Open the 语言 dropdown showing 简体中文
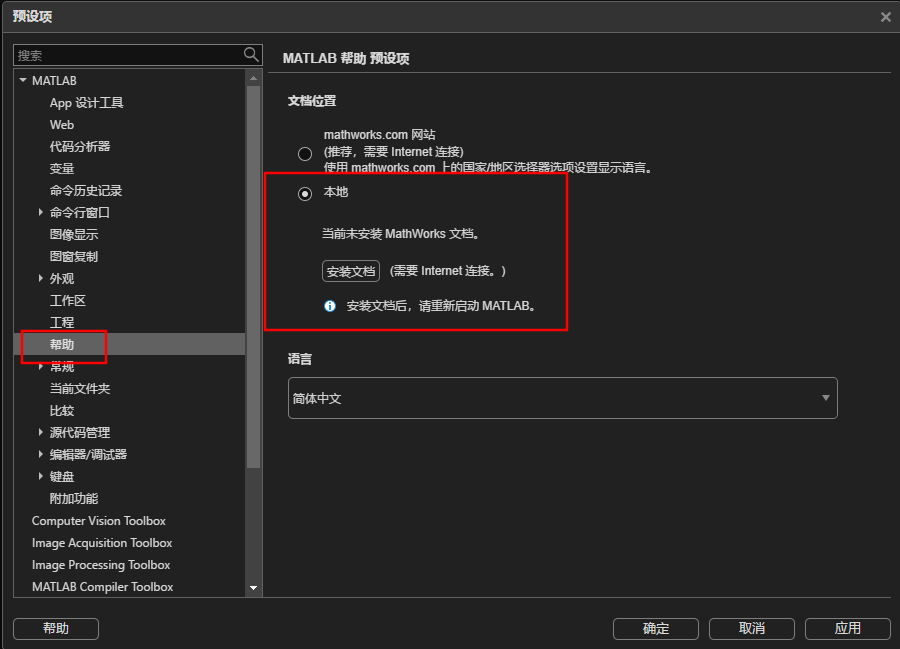The width and height of the screenshot is (900, 649). [562, 398]
